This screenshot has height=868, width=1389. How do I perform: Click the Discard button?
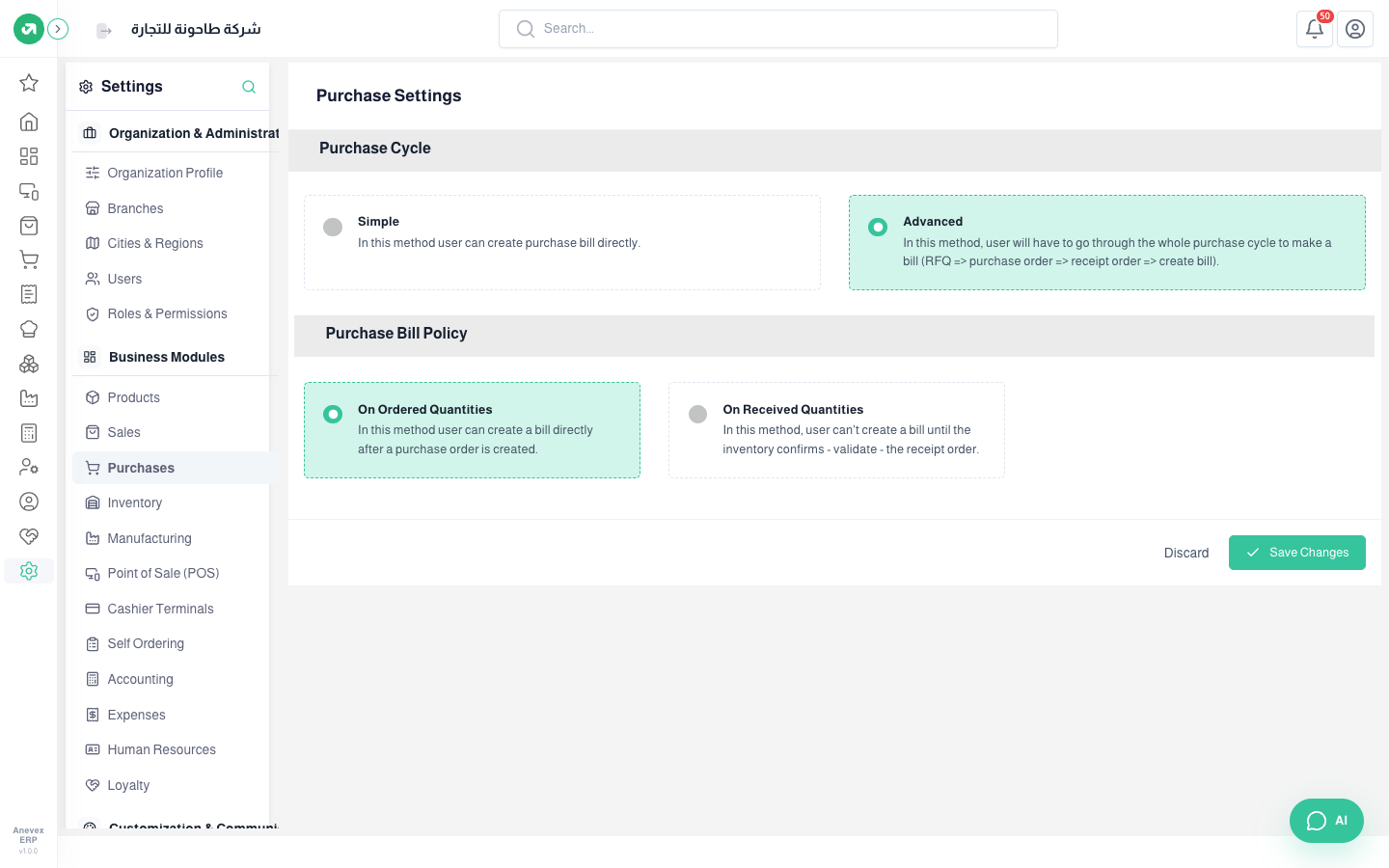pos(1186,553)
